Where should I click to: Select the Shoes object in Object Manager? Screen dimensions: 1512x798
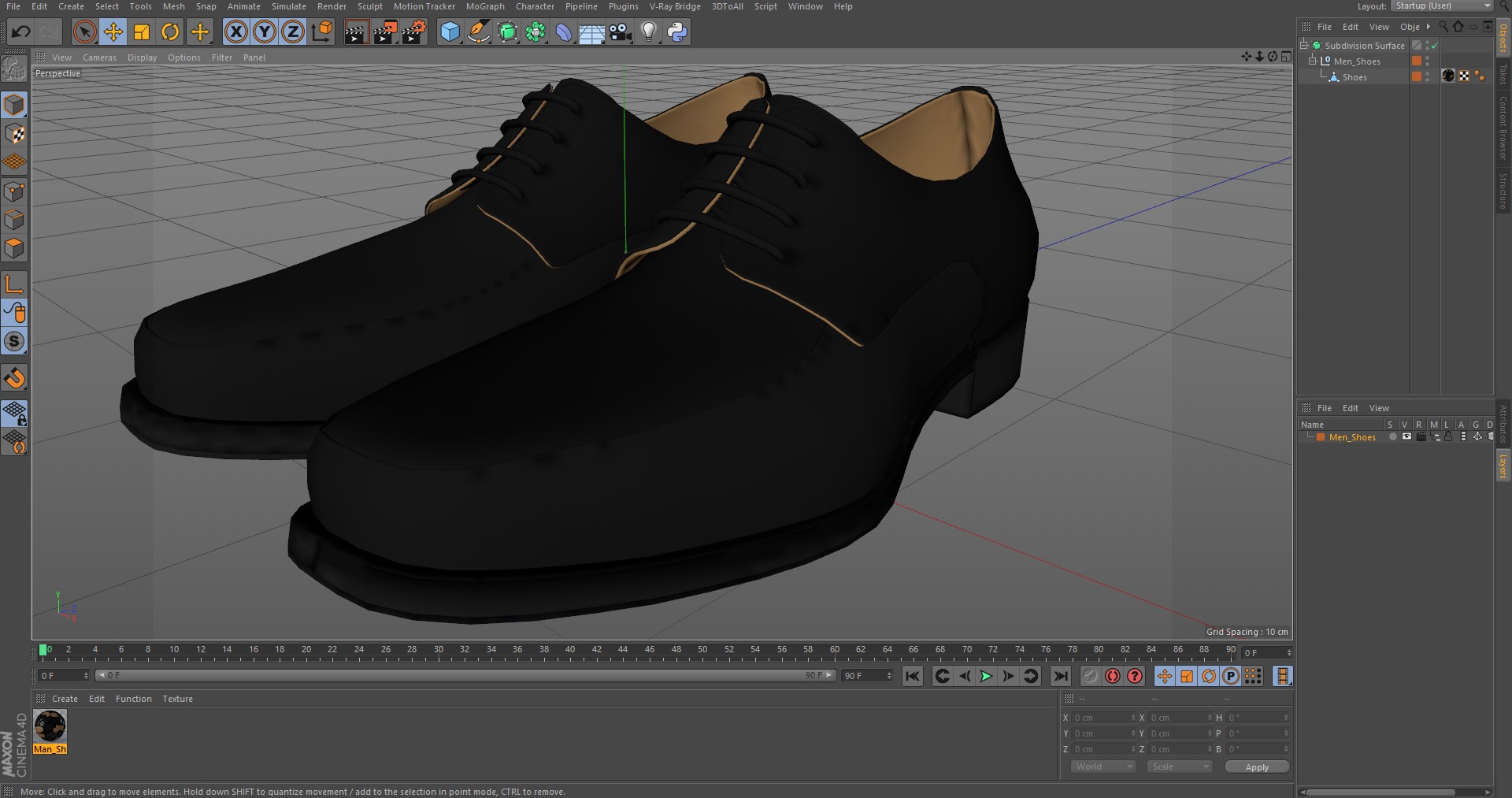1354,77
